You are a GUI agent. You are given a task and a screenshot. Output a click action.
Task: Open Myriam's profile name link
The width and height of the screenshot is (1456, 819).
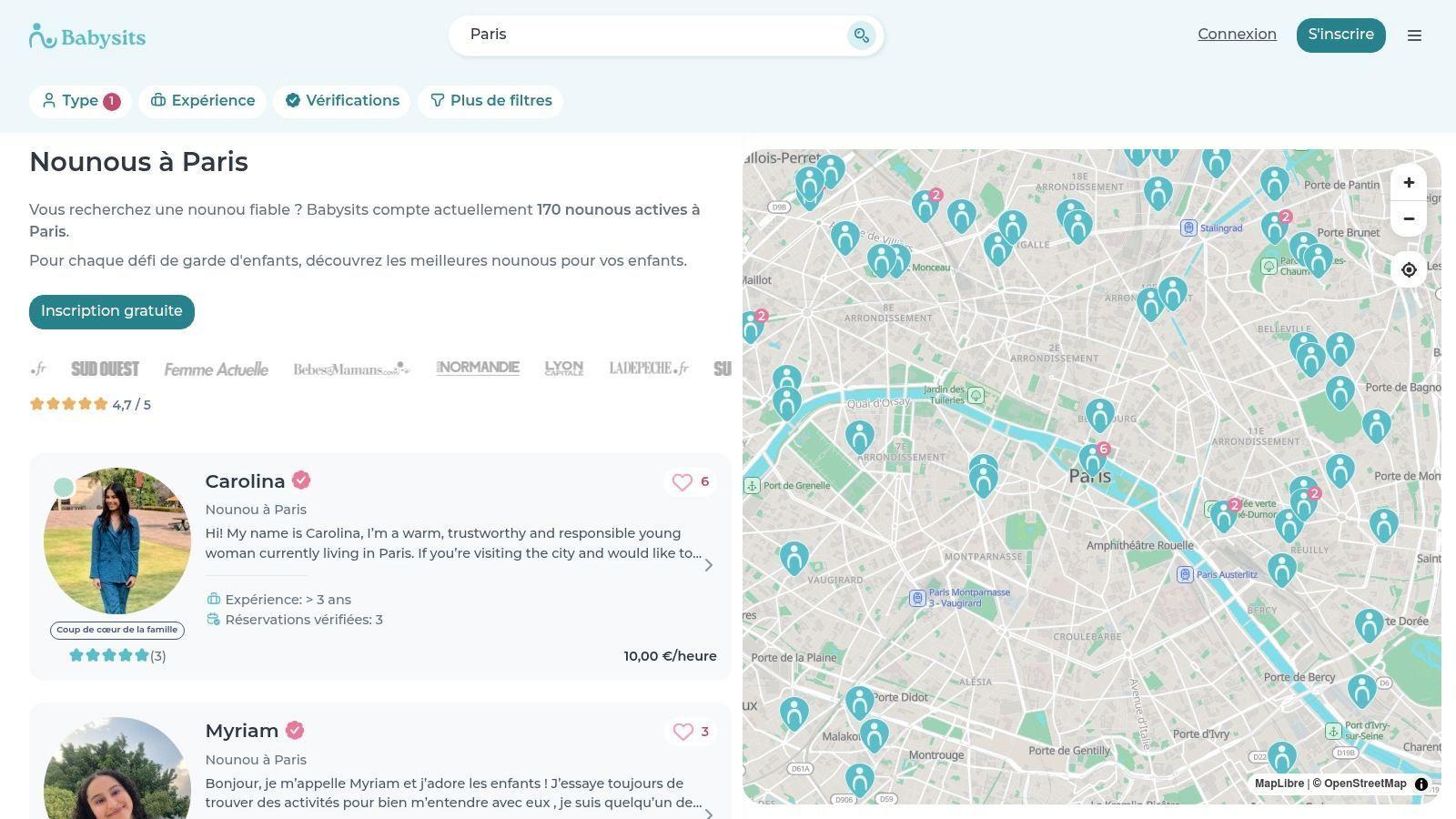point(242,731)
